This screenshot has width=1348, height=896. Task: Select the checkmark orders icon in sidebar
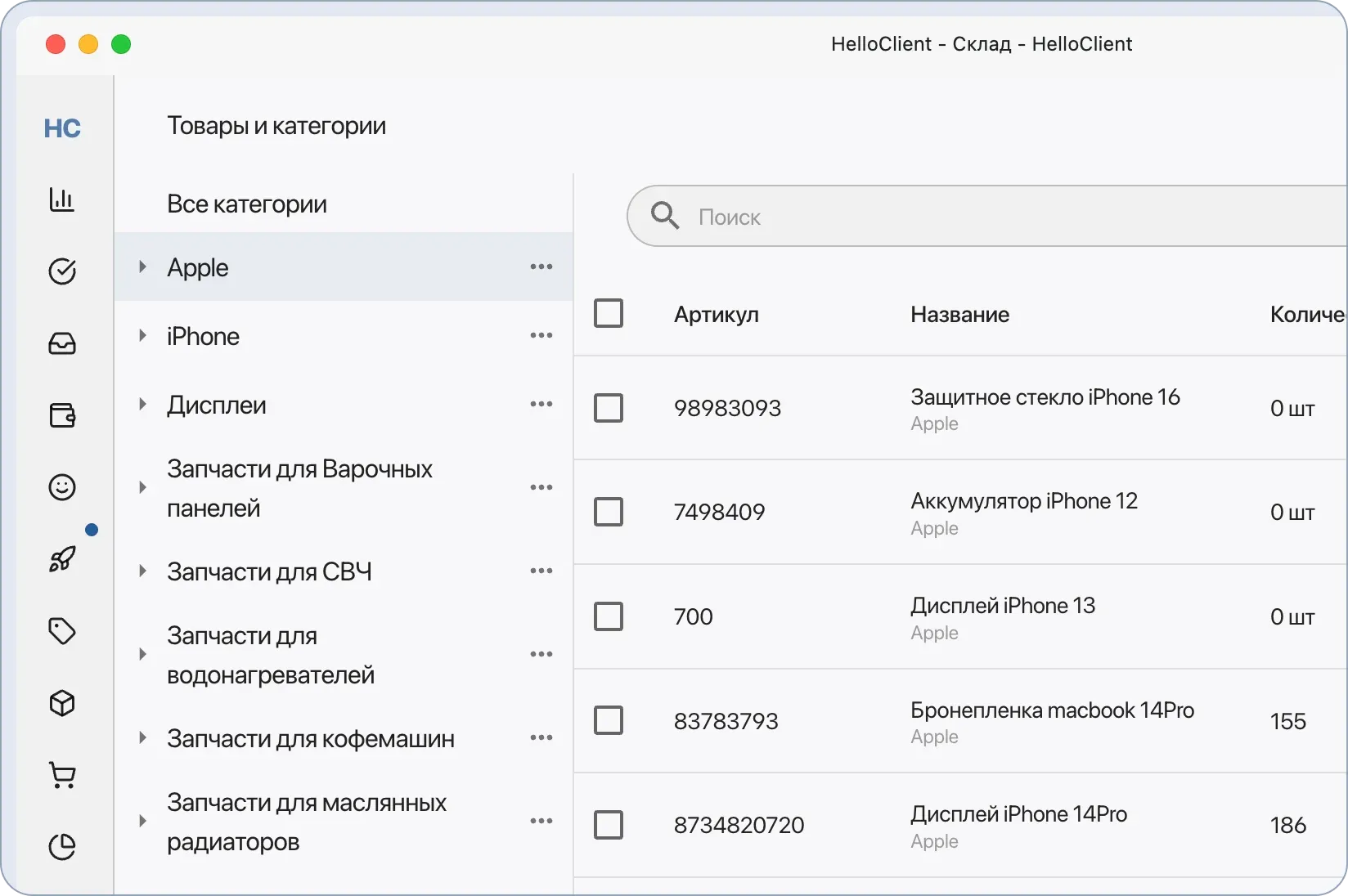(62, 271)
